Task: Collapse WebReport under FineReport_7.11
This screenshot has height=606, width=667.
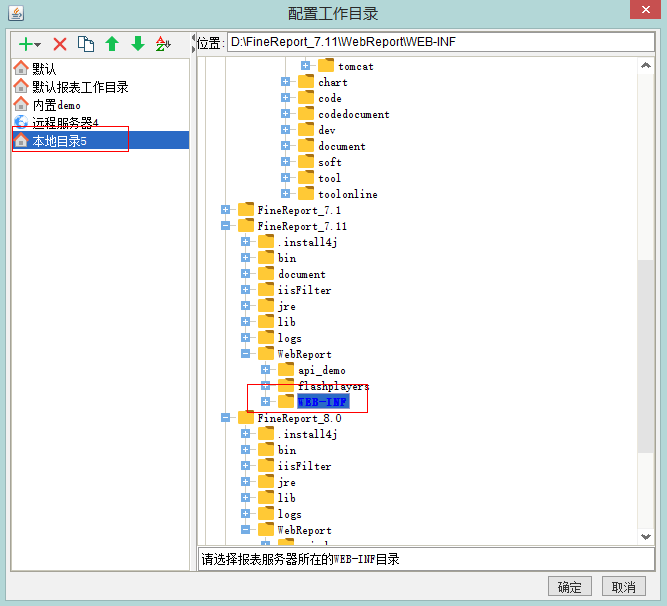Action: click(x=245, y=353)
